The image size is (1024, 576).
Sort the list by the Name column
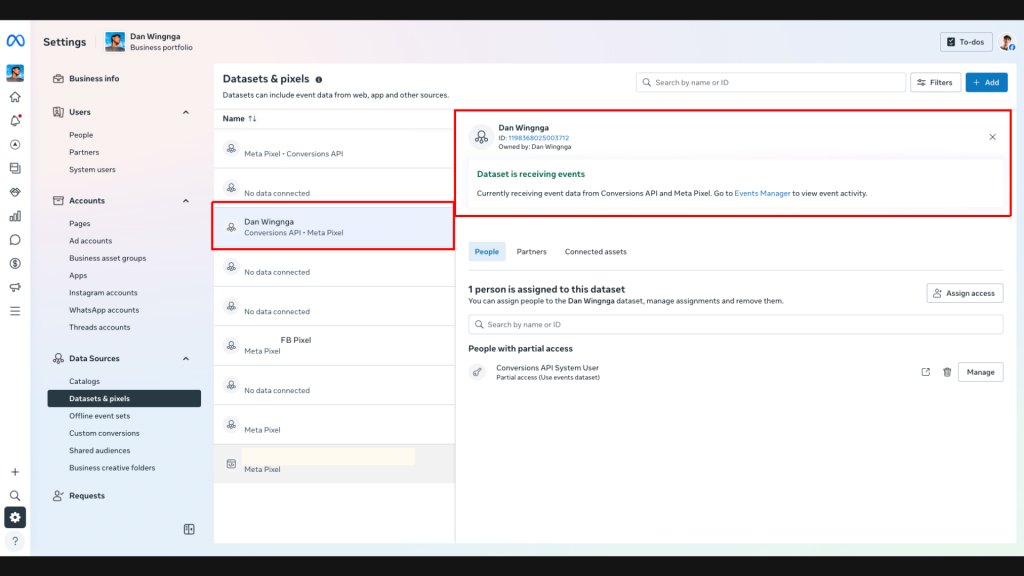(240, 118)
